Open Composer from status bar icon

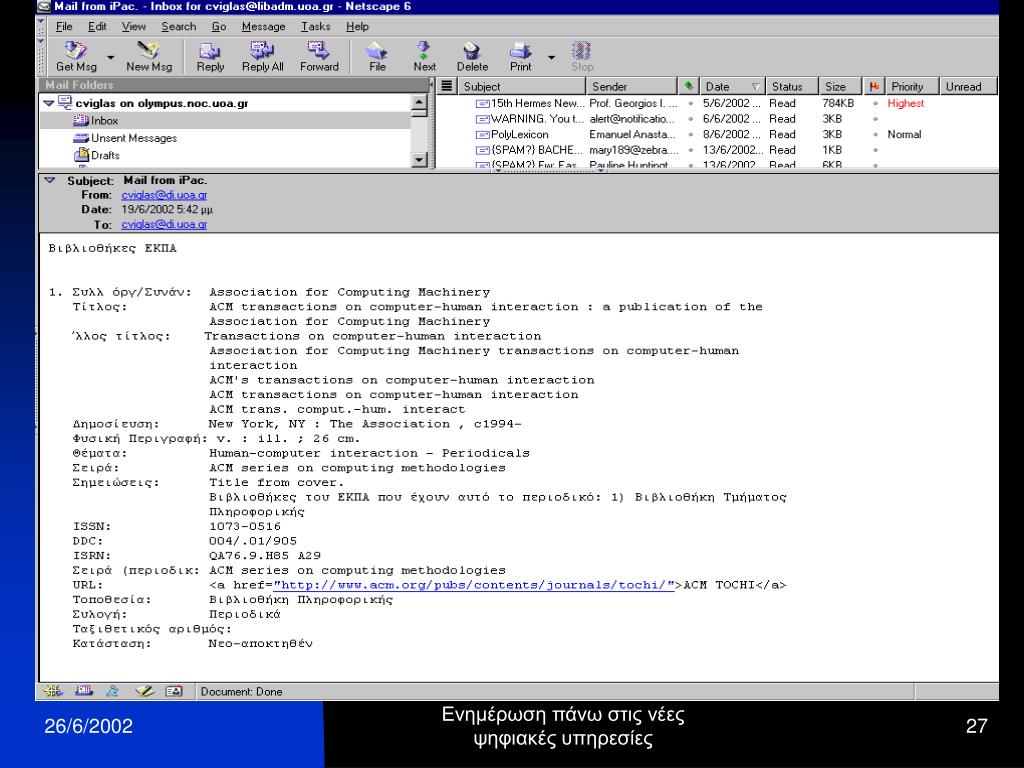point(144,691)
